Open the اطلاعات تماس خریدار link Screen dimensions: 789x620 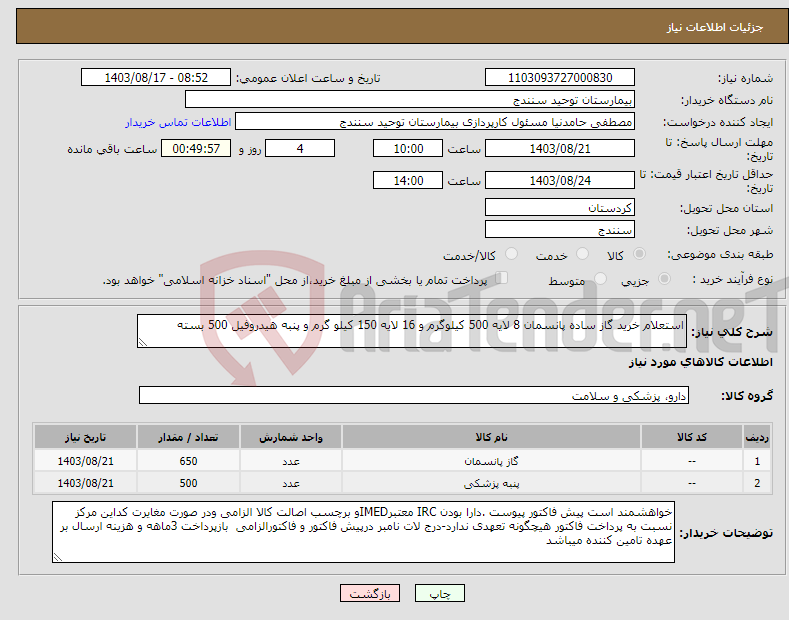point(178,122)
